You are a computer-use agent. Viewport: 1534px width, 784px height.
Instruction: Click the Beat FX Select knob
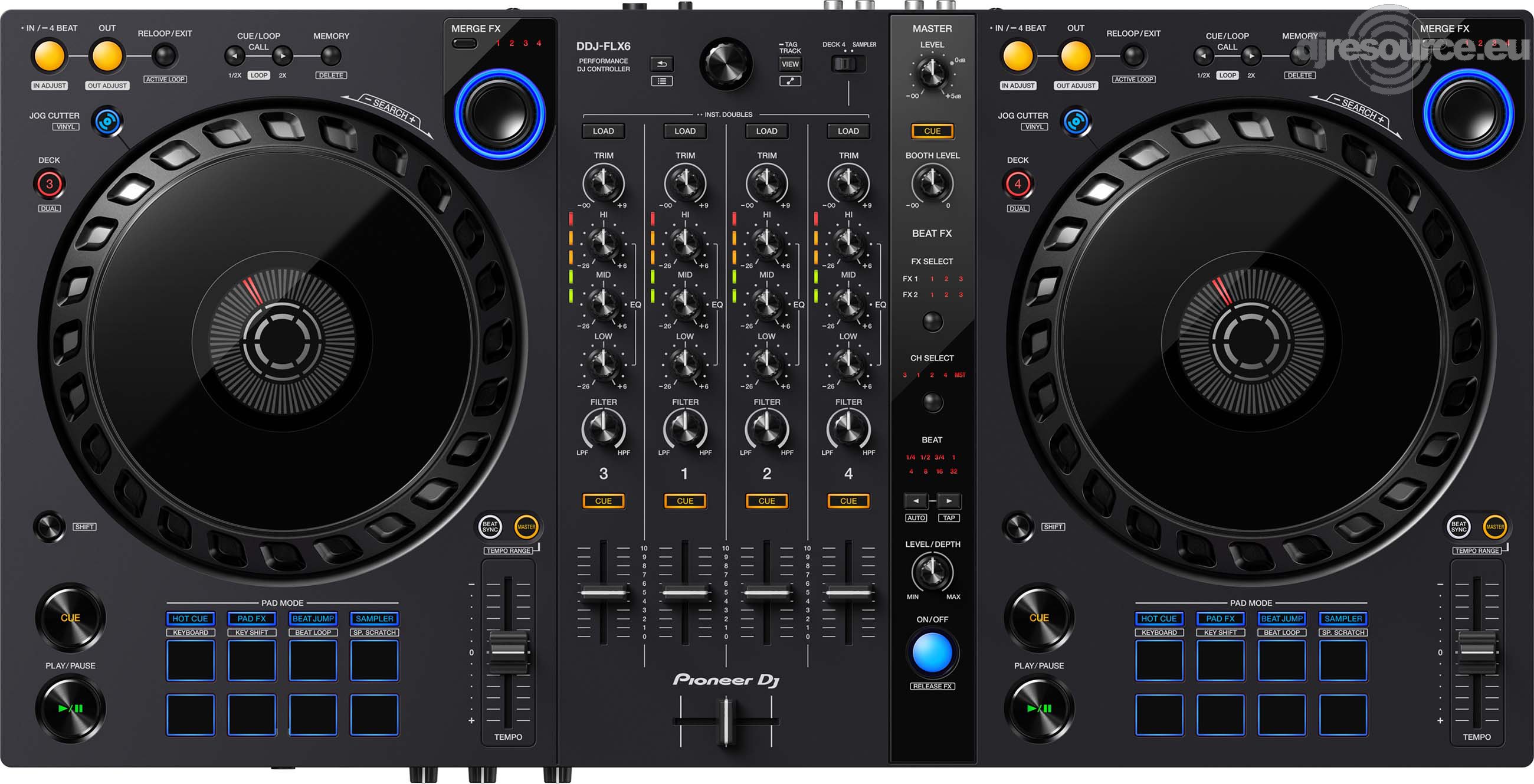click(x=932, y=322)
